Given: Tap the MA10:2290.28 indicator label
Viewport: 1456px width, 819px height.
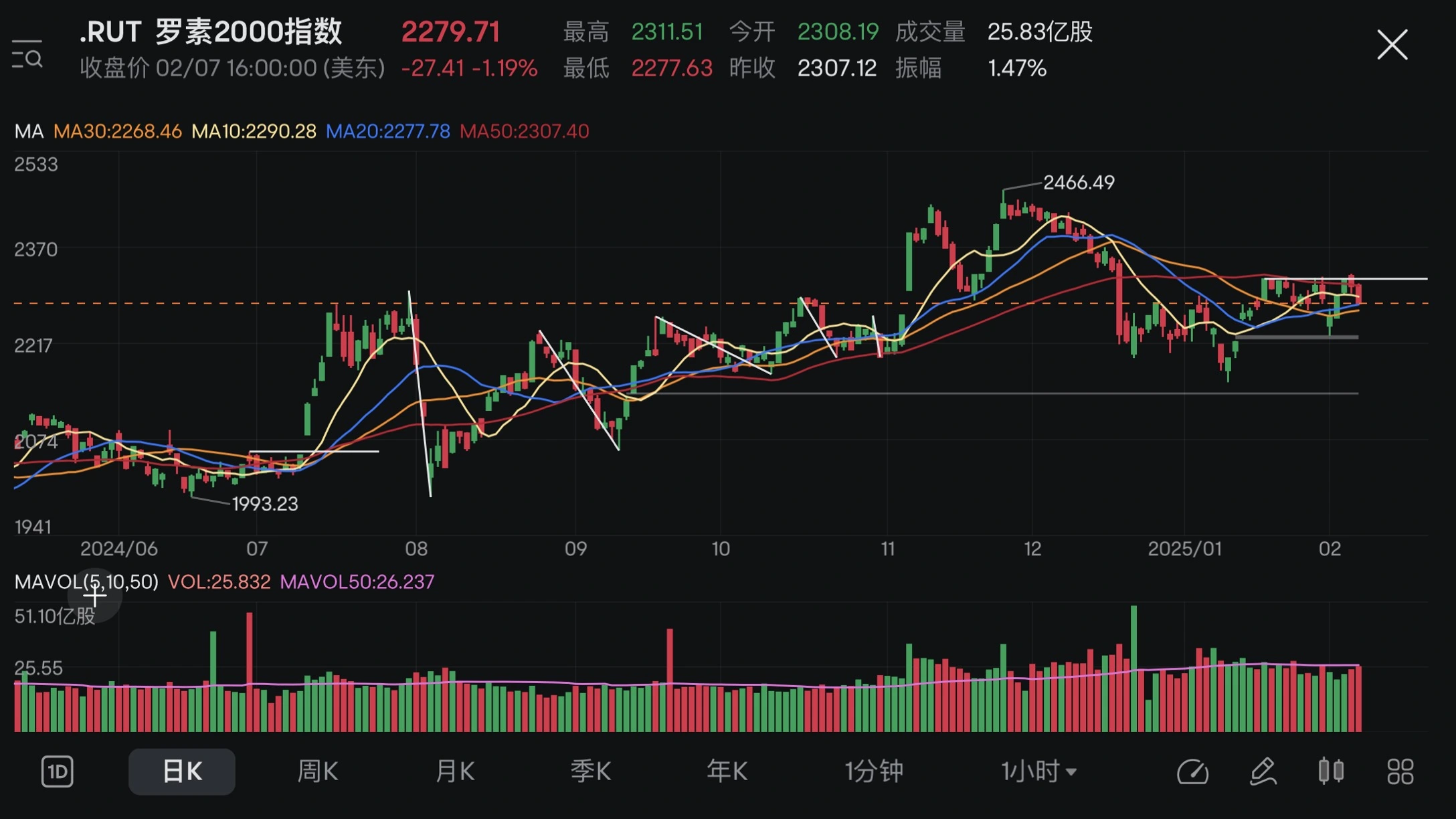Looking at the screenshot, I should [254, 131].
